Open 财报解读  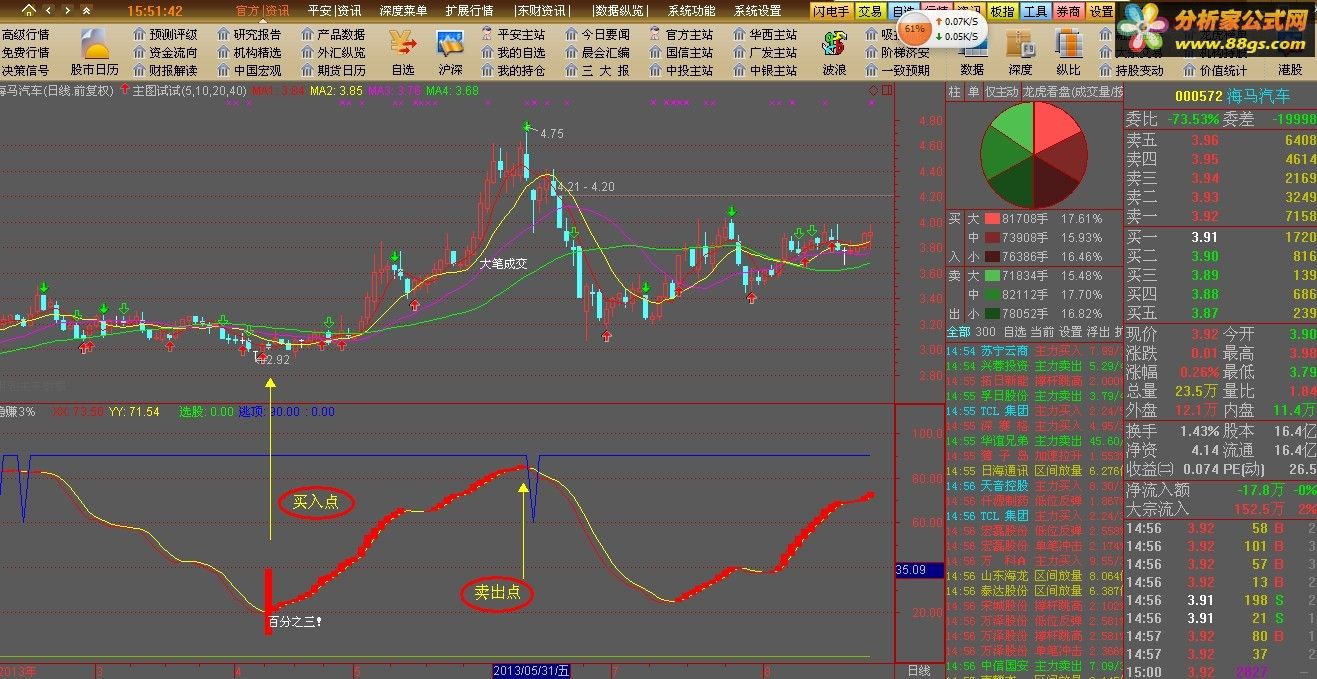coord(166,70)
